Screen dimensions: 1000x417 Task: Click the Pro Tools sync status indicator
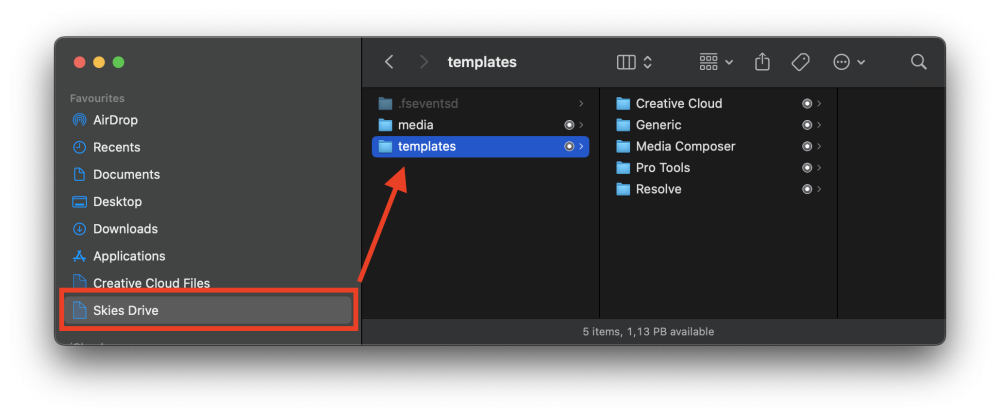pyautogui.click(x=807, y=168)
